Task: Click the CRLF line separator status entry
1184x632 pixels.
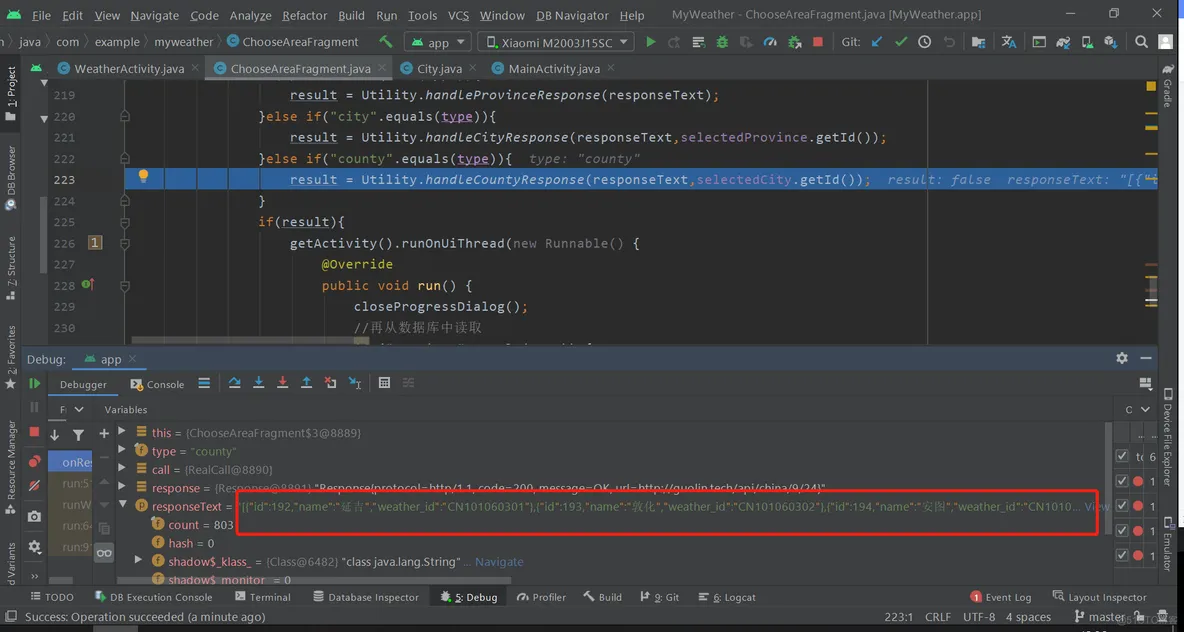Action: (x=938, y=617)
